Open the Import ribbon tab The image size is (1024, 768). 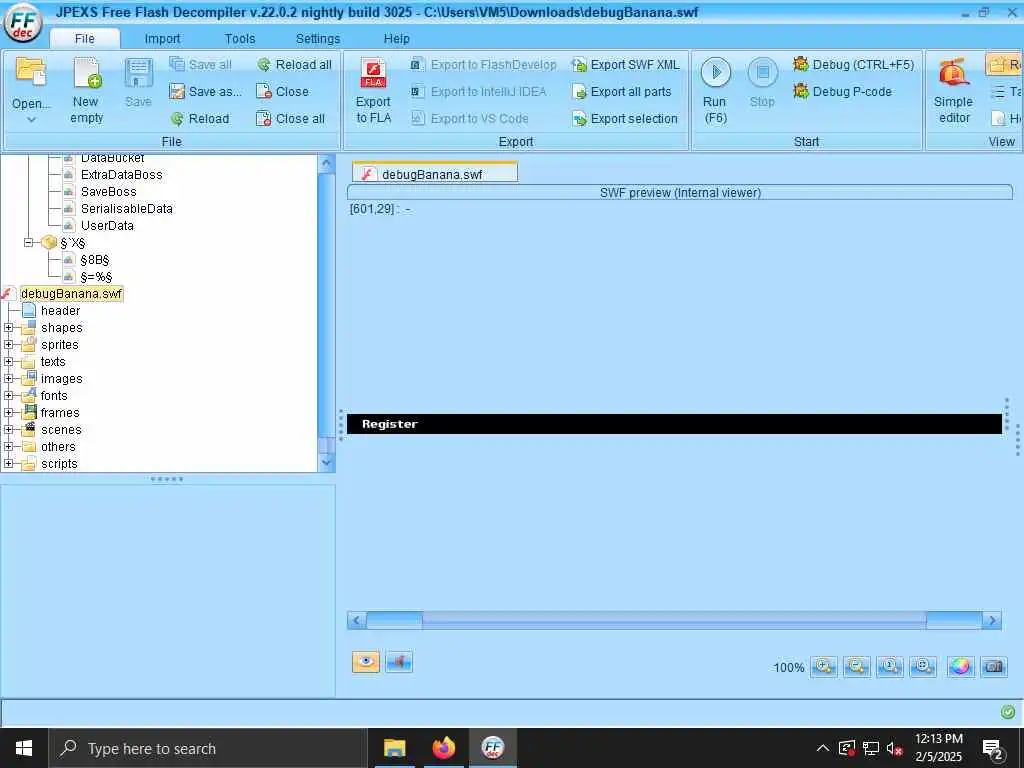tap(162, 39)
